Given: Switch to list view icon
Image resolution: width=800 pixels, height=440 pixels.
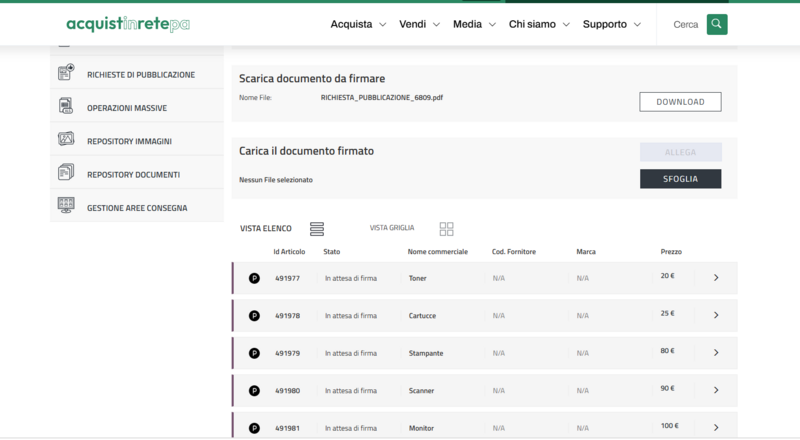Looking at the screenshot, I should (317, 229).
